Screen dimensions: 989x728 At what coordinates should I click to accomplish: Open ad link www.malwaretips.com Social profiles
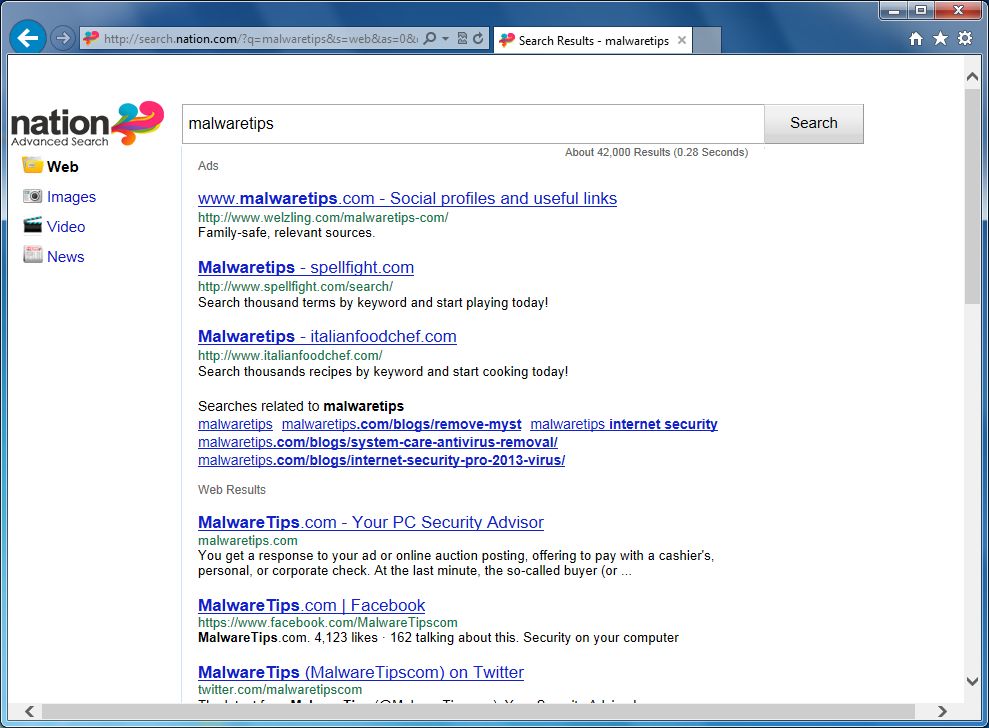[407, 198]
